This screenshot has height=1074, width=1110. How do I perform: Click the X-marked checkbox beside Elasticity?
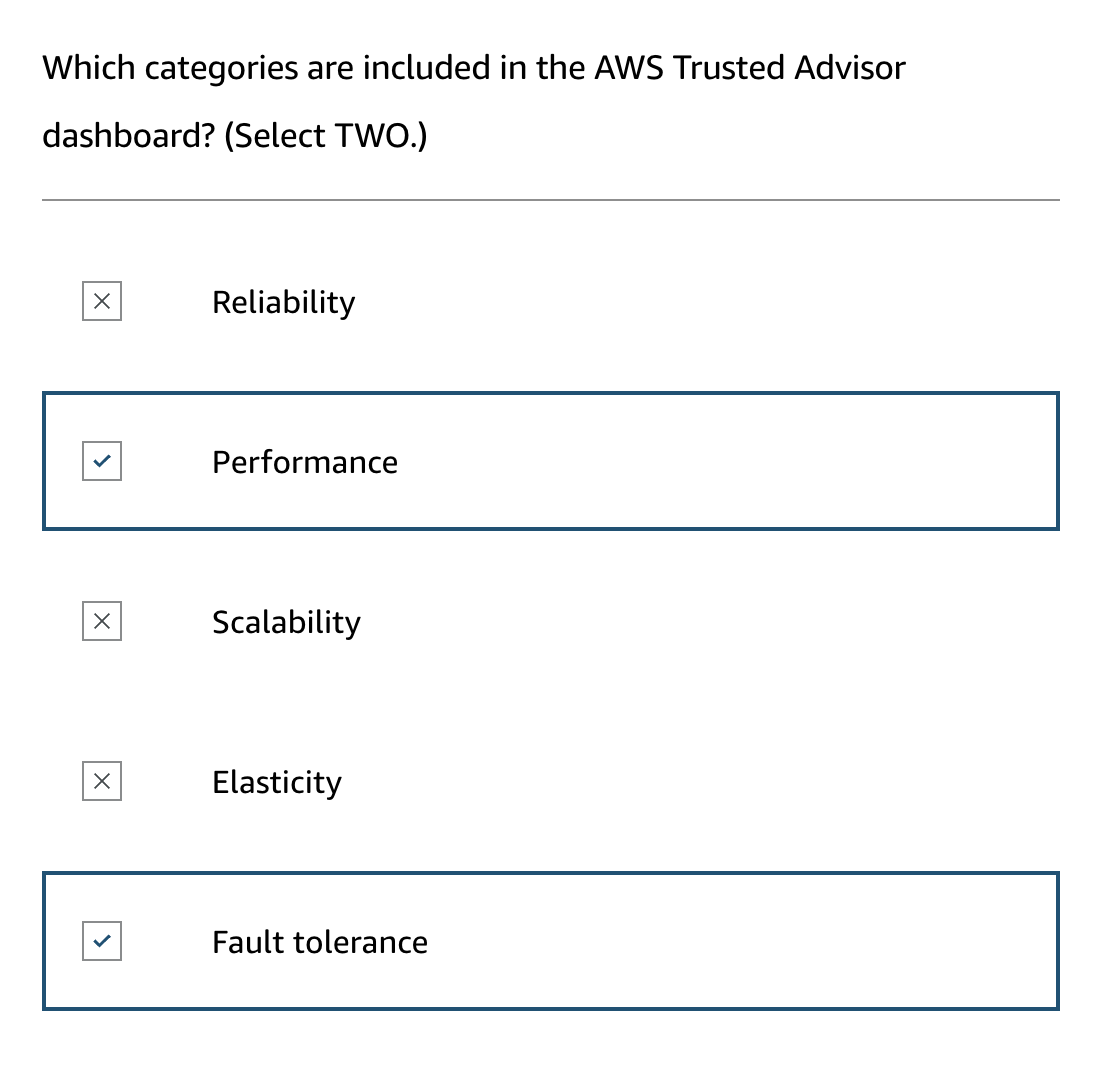(x=102, y=781)
